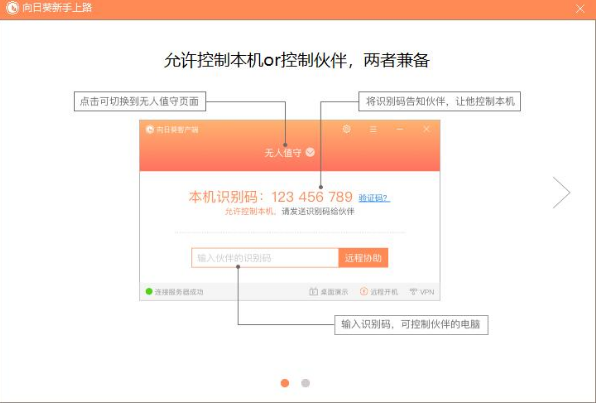The height and width of the screenshot is (405, 599).
Task: Click the 本机识别码 123 456 789 text
Action: tap(270, 197)
